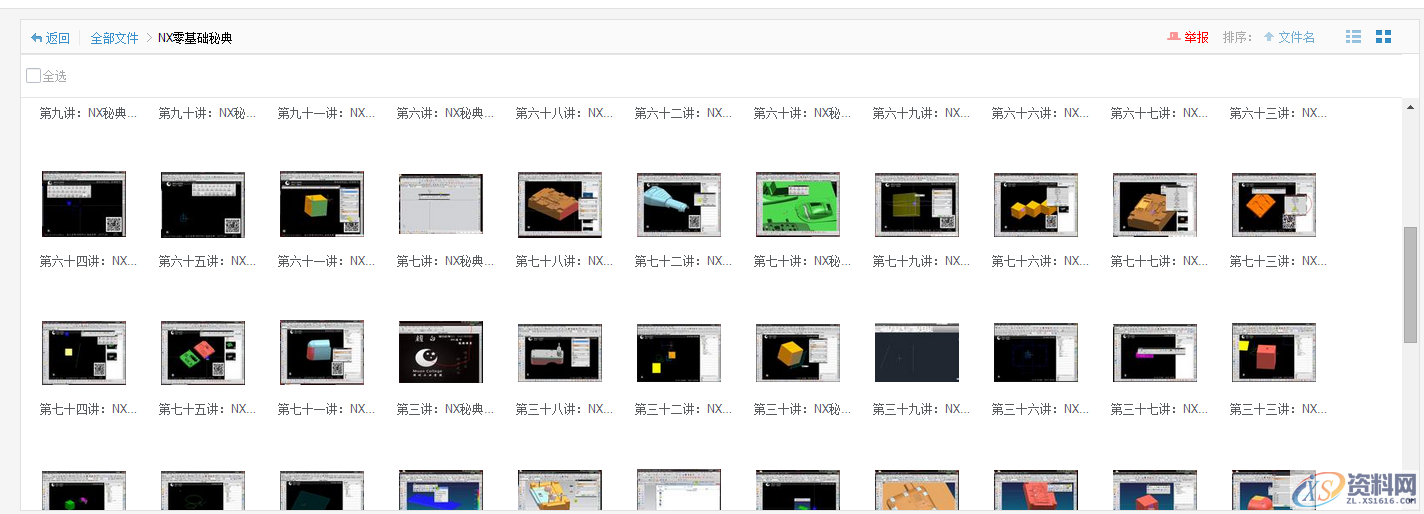Click the file name 第三十讲：NX秘…
The height and width of the screenshot is (514, 1424).
(803, 409)
